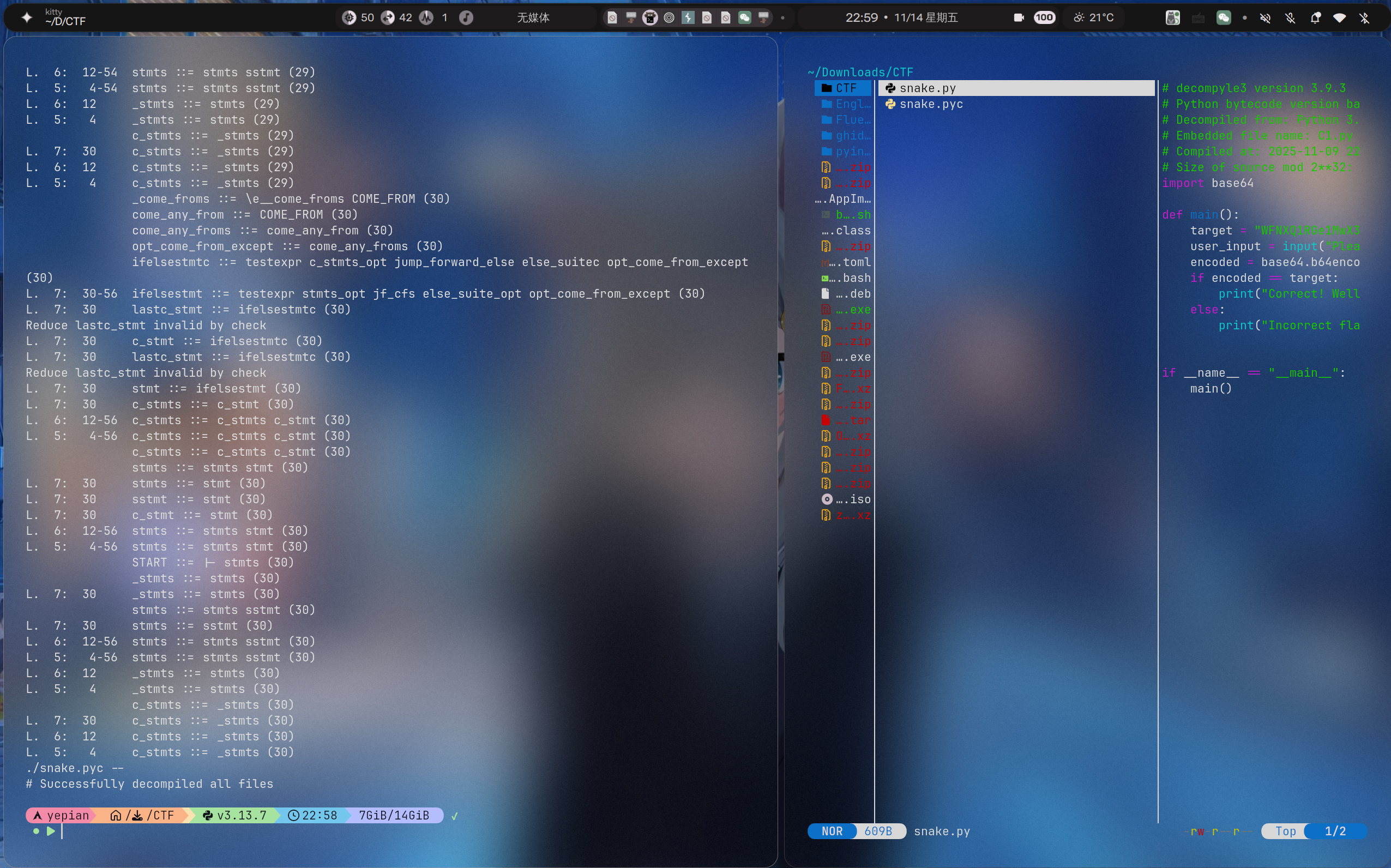Click the kitty terminal taskbar icon

pyautogui.click(x=650, y=17)
